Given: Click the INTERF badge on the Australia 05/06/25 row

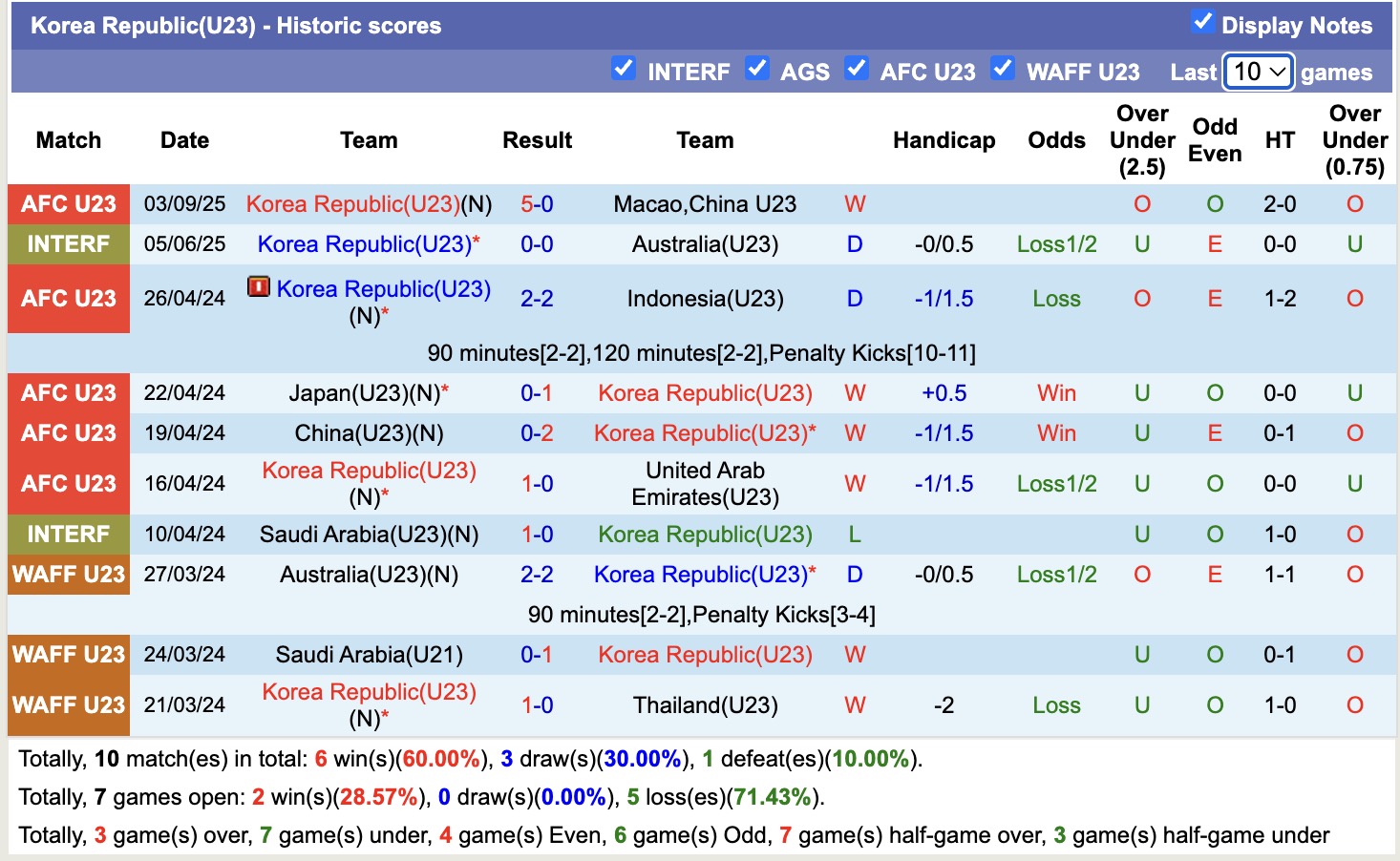Looking at the screenshot, I should [68, 243].
